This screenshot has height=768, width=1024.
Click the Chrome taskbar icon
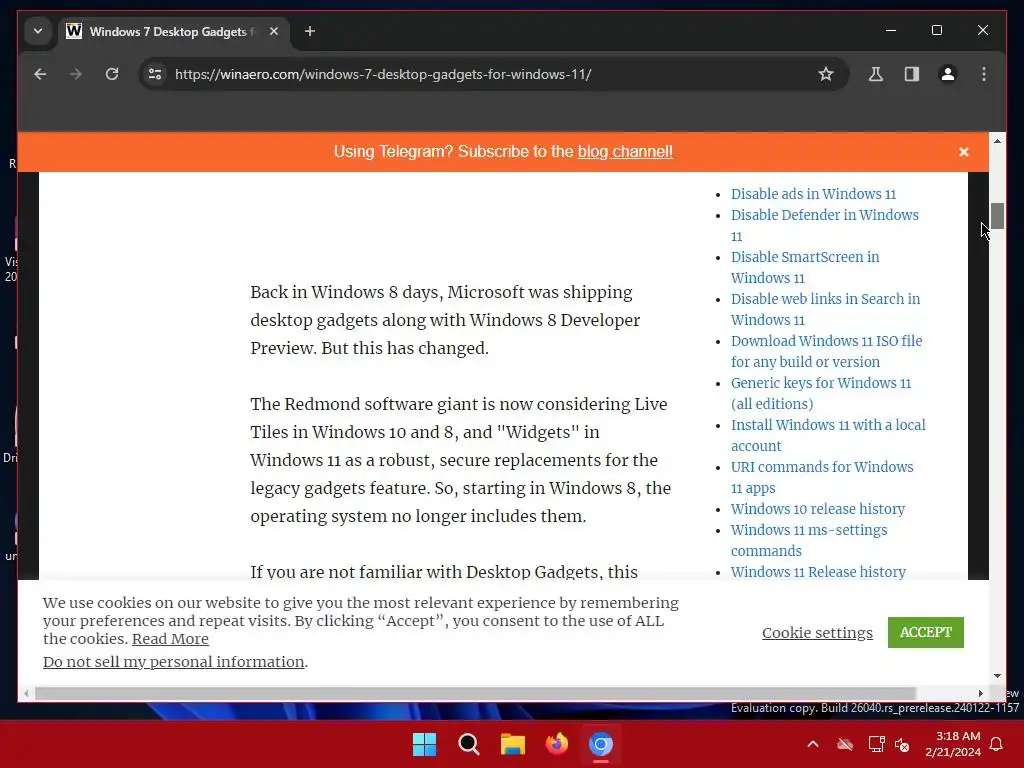click(601, 744)
